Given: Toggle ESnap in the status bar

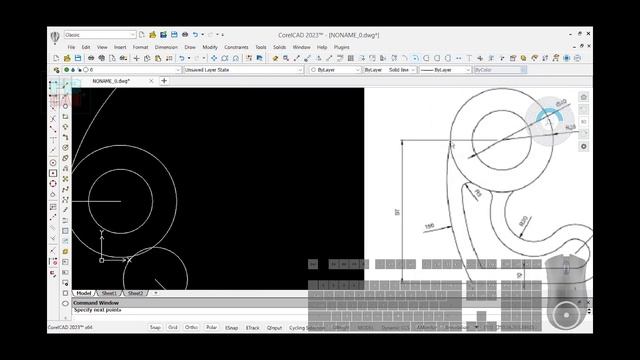Looking at the screenshot, I should click(x=232, y=327).
